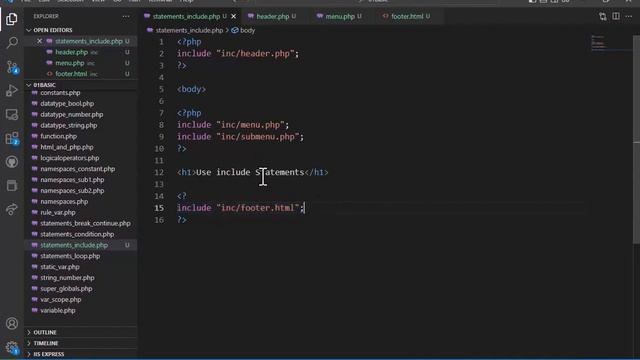Open the Extensions view
The width and height of the screenshot is (640, 360).
pos(12,138)
